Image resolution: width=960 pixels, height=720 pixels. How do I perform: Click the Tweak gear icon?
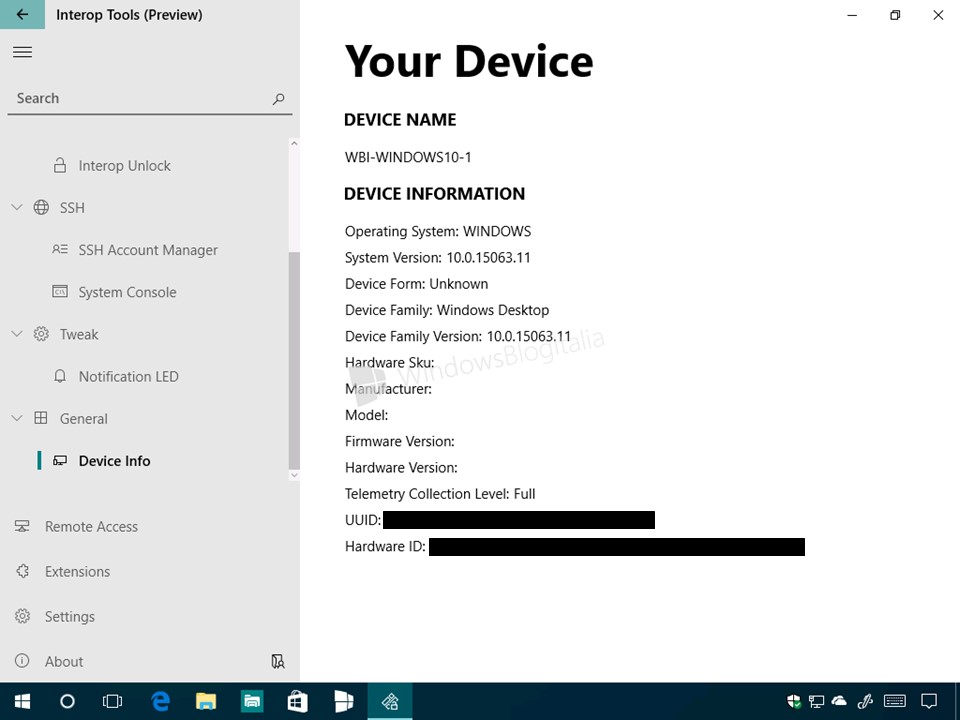point(41,334)
